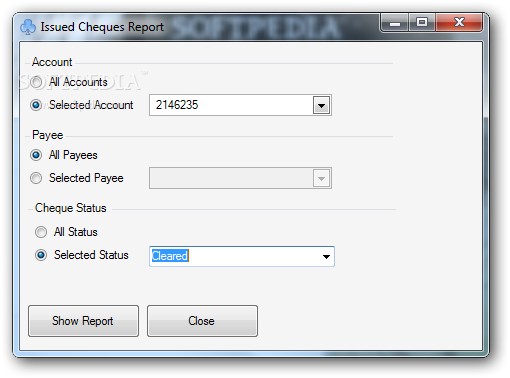Screen dimensions: 510x378
Task: Click the Close button
Action: 202,321
